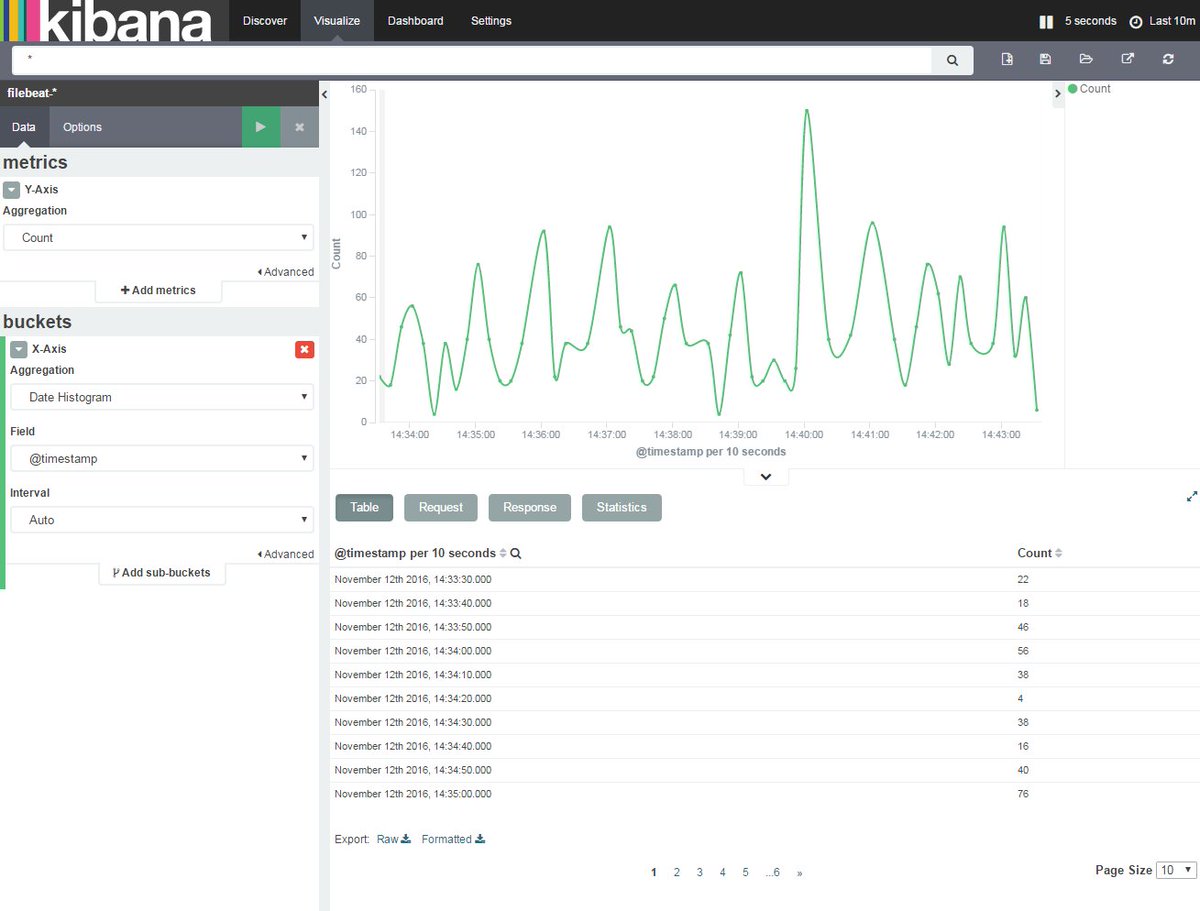Jump to last page ...6
The height and width of the screenshot is (911, 1200).
coord(773,872)
